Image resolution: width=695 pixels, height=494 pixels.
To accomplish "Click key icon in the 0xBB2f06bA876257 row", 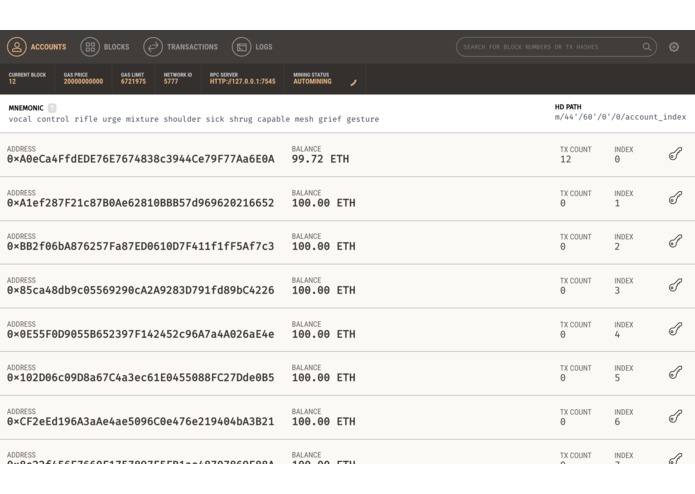I will click(675, 241).
